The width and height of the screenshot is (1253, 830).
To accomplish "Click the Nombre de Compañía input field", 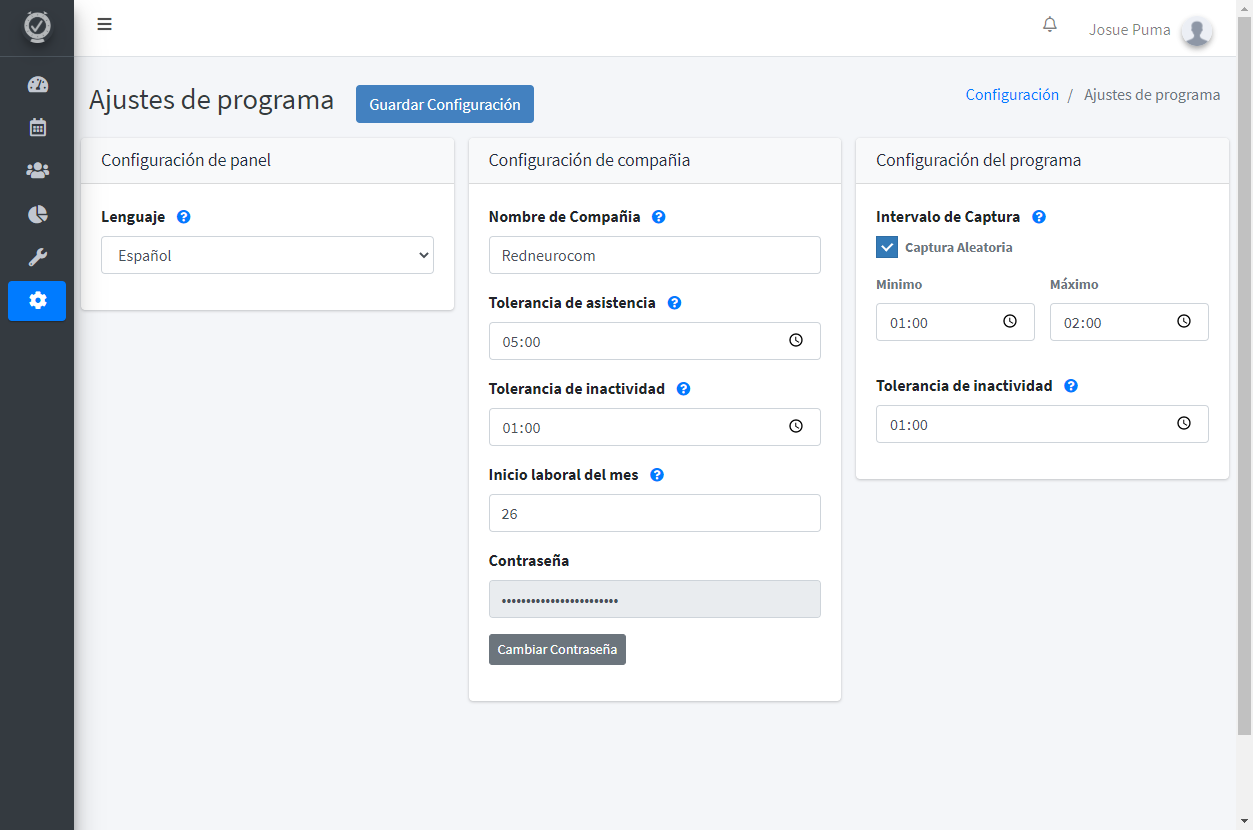I will (x=655, y=255).
